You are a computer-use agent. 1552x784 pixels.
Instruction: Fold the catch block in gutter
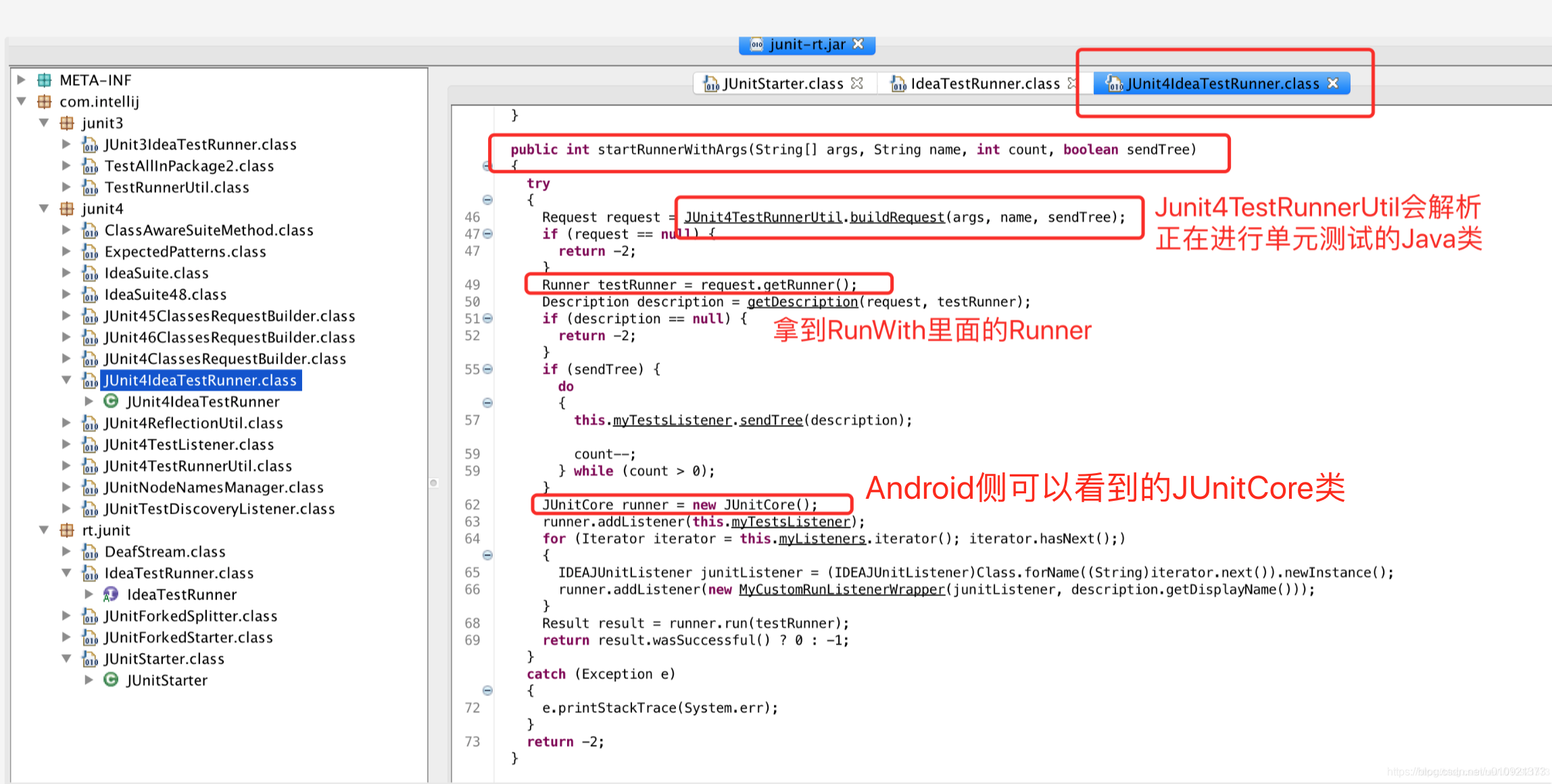487,691
